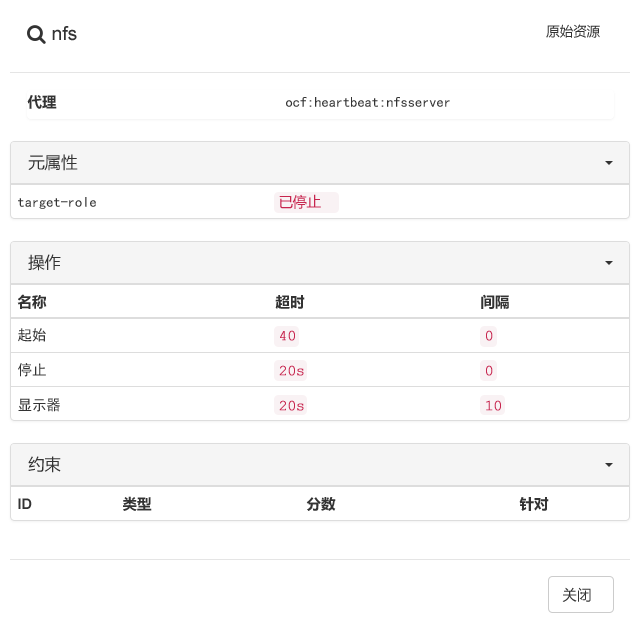Collapse the 元属性 panel with its caret
This screenshot has width=640, height=622.
(x=609, y=163)
